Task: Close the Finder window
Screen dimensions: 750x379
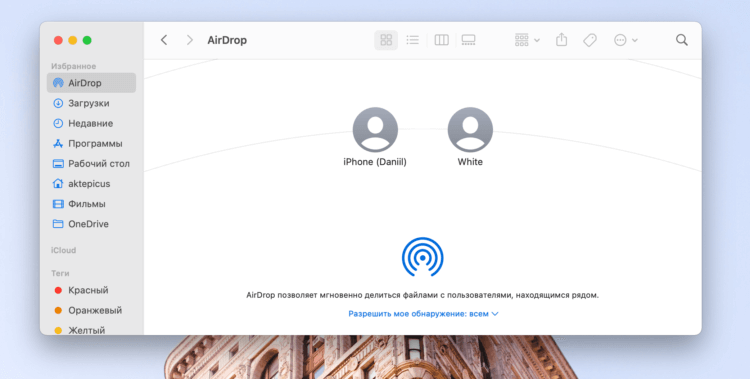Action: pos(58,40)
